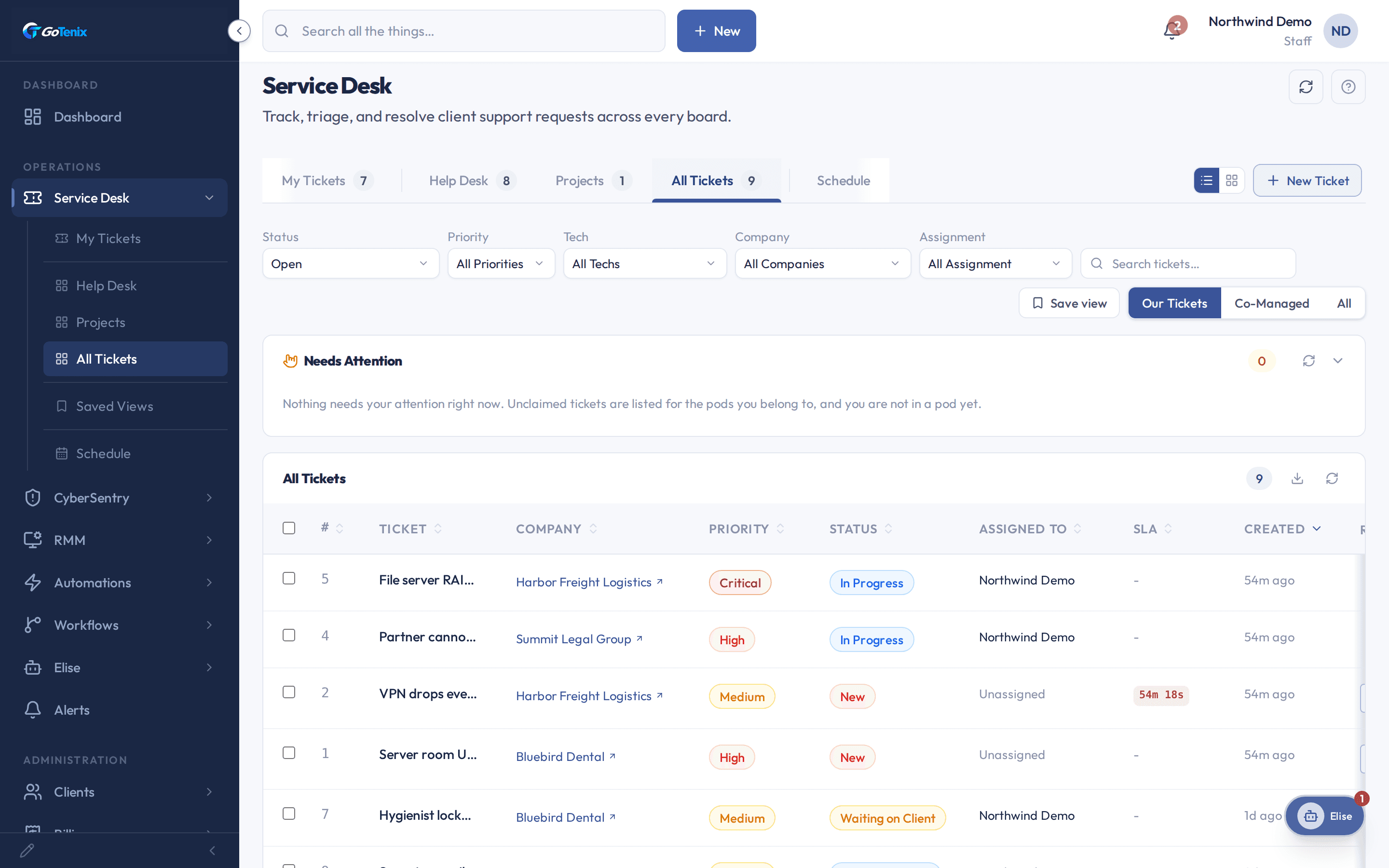Check the Hygienist lock... ticket row
Viewport: 1389px width, 868px height.
[x=289, y=814]
